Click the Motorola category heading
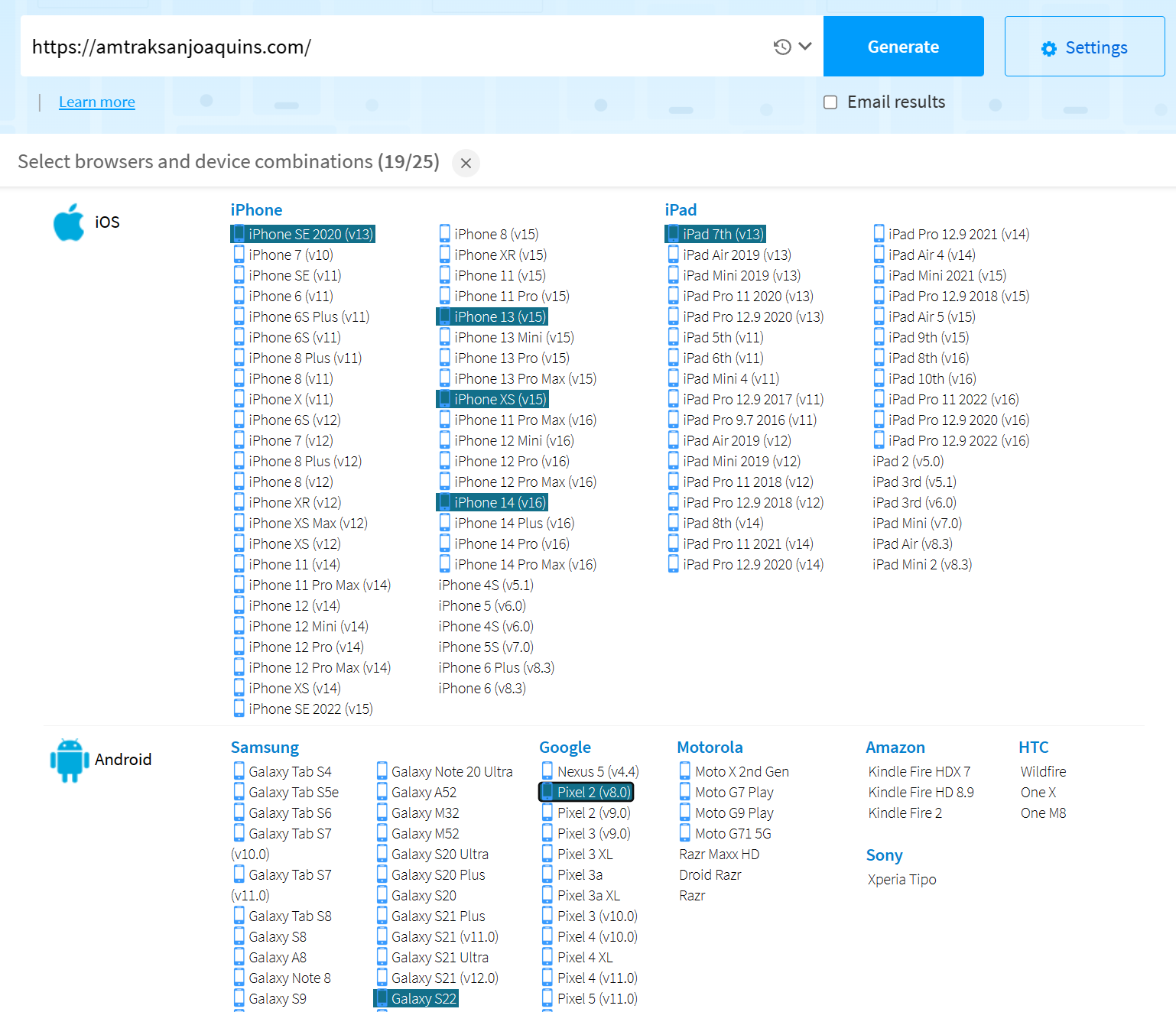This screenshot has height=1012, width=1176. point(710,747)
